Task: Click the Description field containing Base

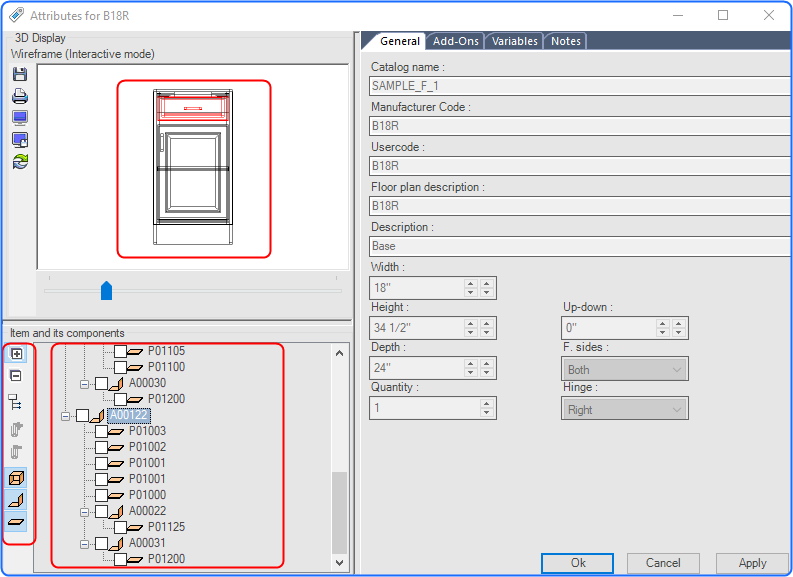Action: click(x=581, y=246)
